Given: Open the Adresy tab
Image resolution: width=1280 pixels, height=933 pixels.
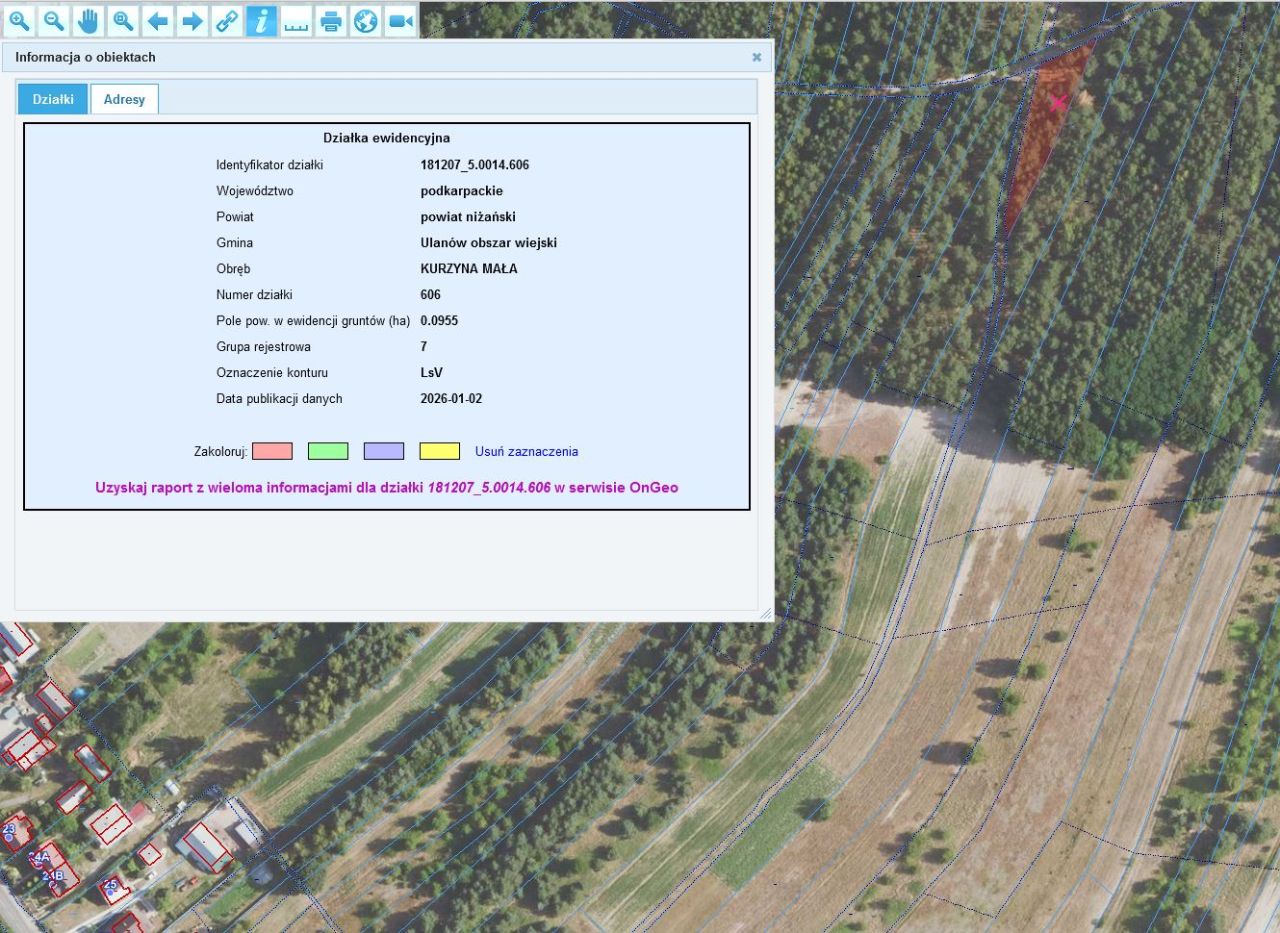Looking at the screenshot, I should click(x=124, y=99).
